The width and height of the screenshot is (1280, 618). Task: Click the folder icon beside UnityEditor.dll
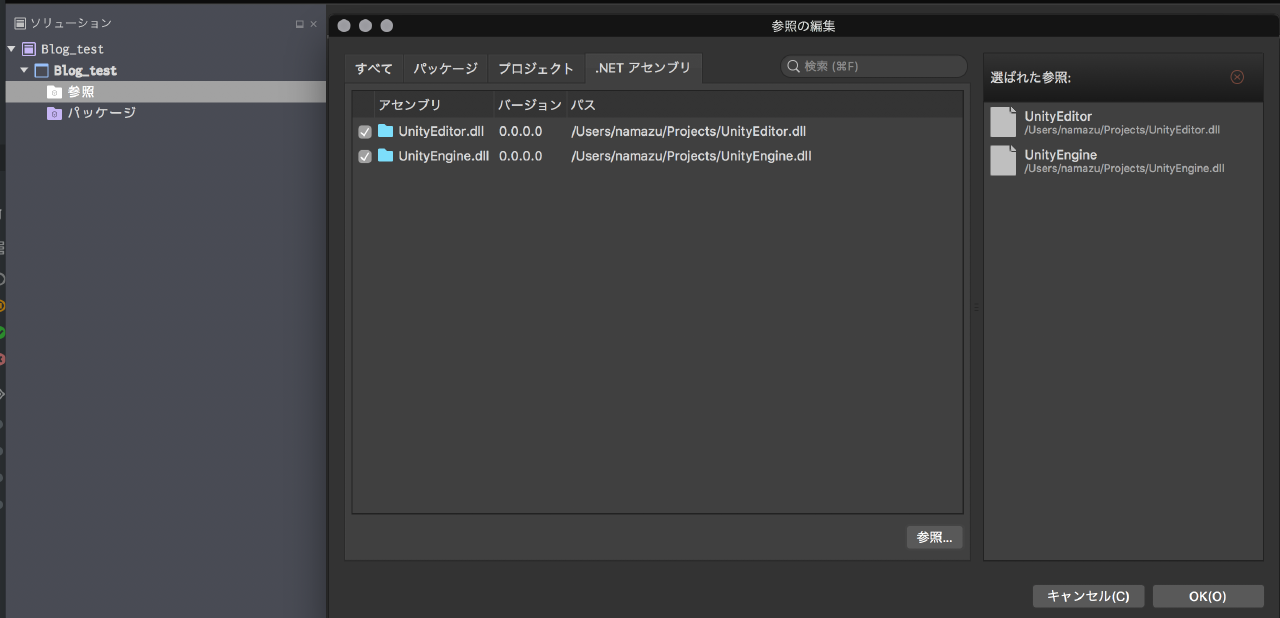point(386,131)
